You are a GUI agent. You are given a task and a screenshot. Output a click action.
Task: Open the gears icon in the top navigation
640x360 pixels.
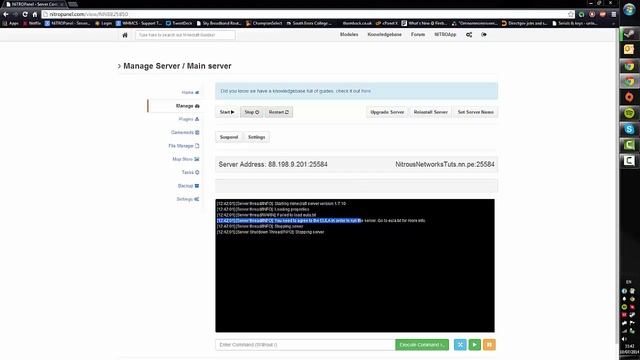tap(469, 35)
